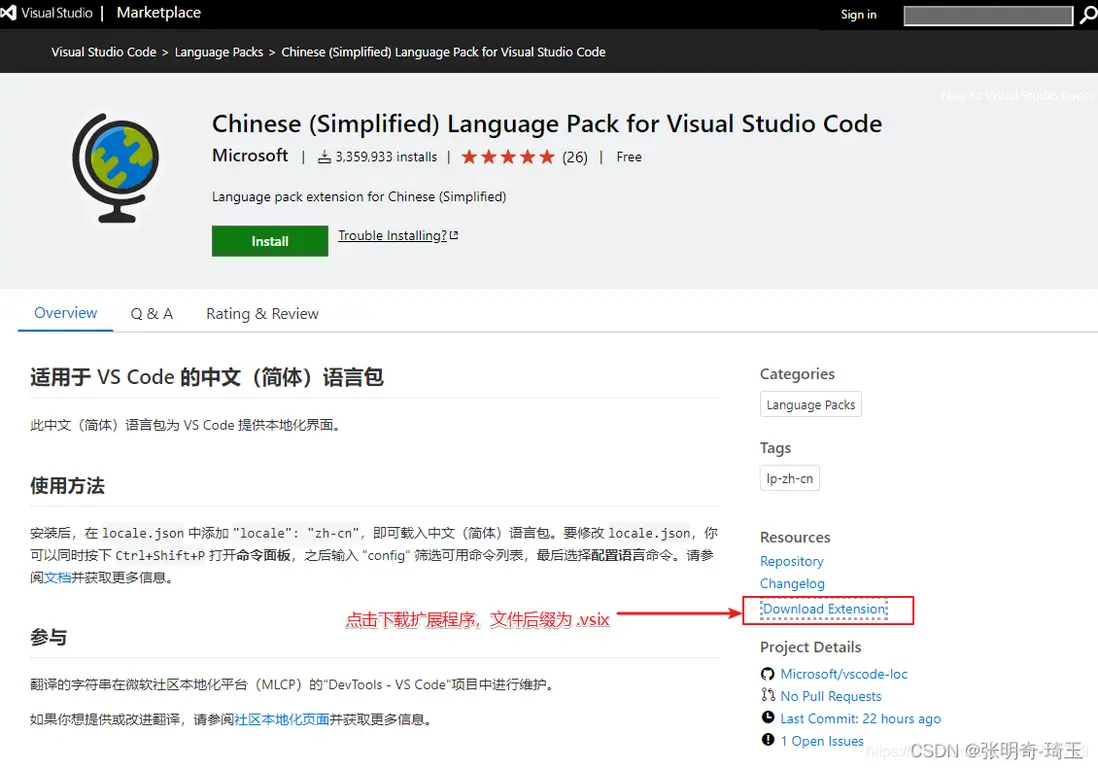Click the Microsoft publisher name
This screenshot has width=1098, height=769.
tap(250, 155)
